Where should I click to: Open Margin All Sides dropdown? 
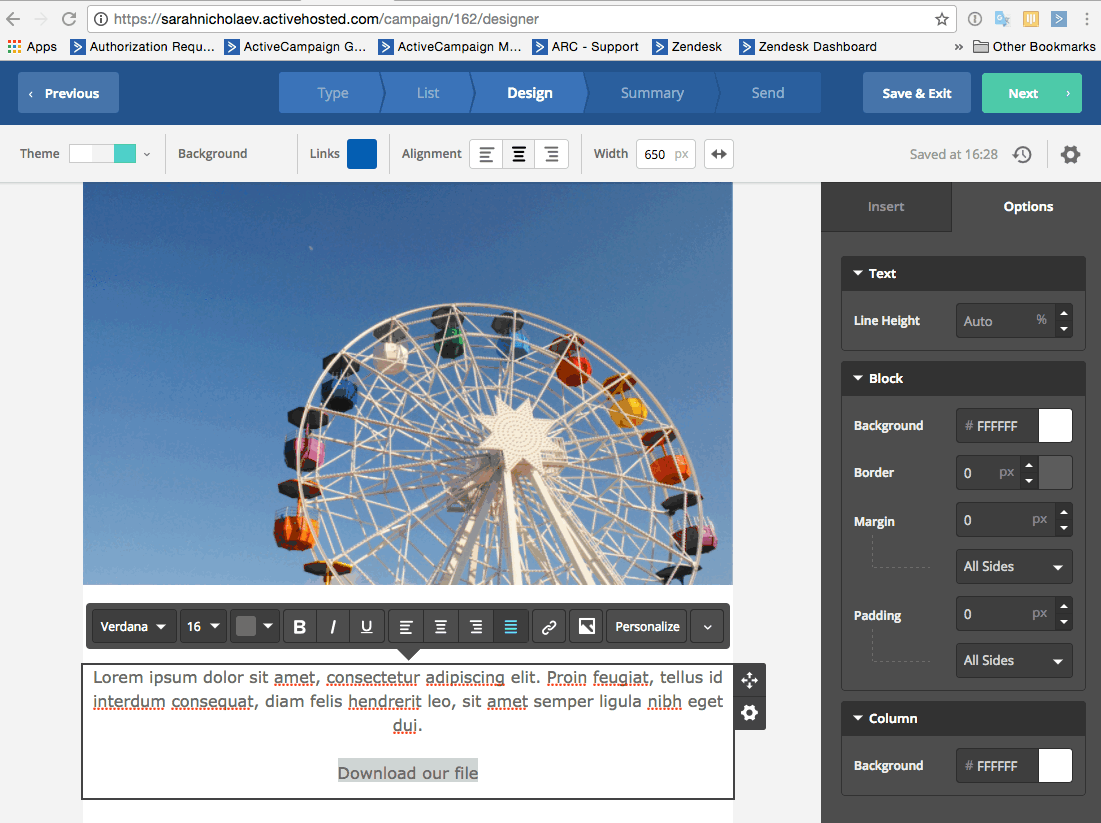1013,566
